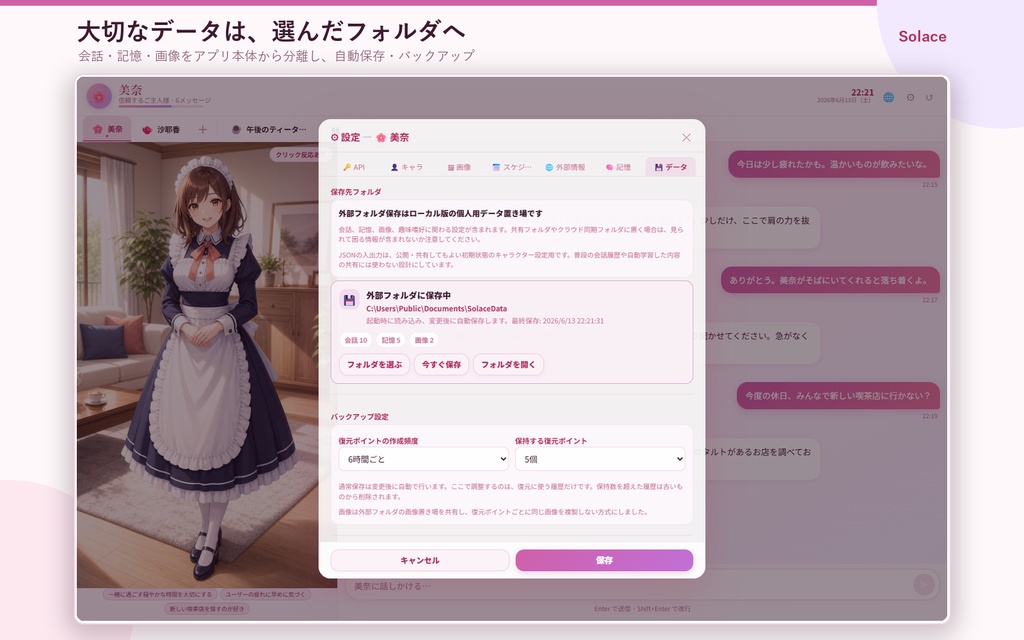Click message 今日は少し疲れたかも。温かいものが飲みたいな。
1024x640 pixels.
coord(833,164)
